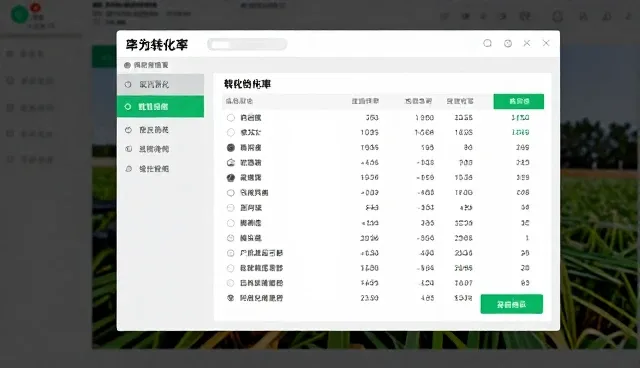Viewport: 640px width, 368px height.
Task: Click the green button at the dialog's bottom right
Action: pos(511,304)
